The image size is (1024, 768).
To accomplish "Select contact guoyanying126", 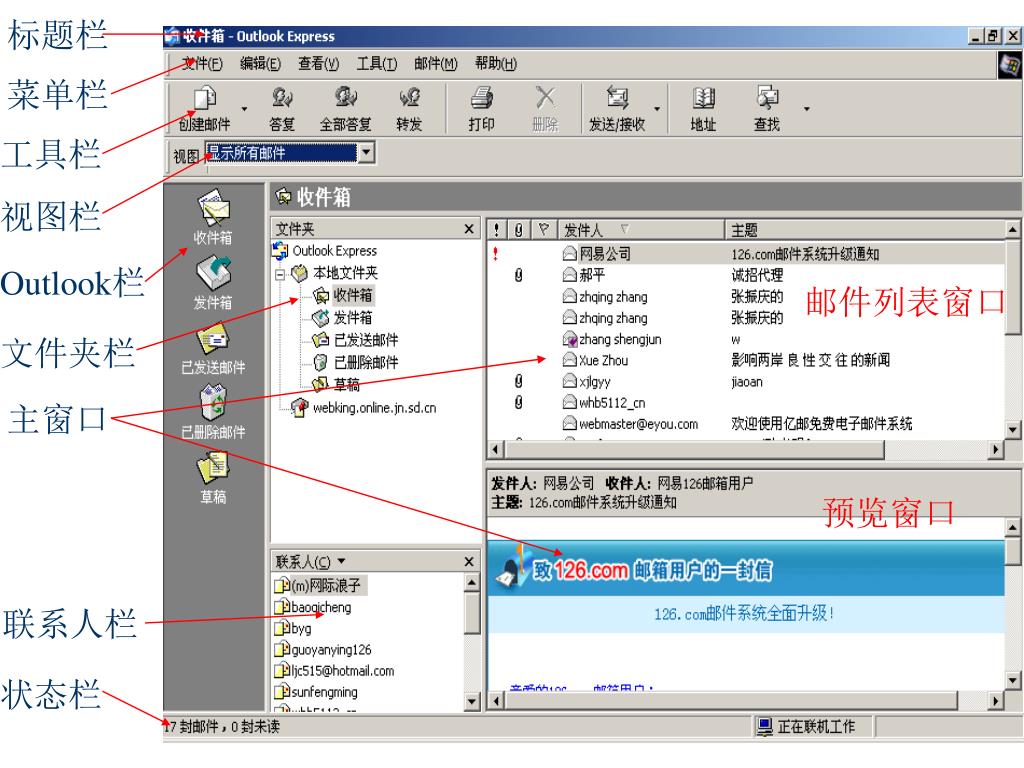I will tap(323, 650).
